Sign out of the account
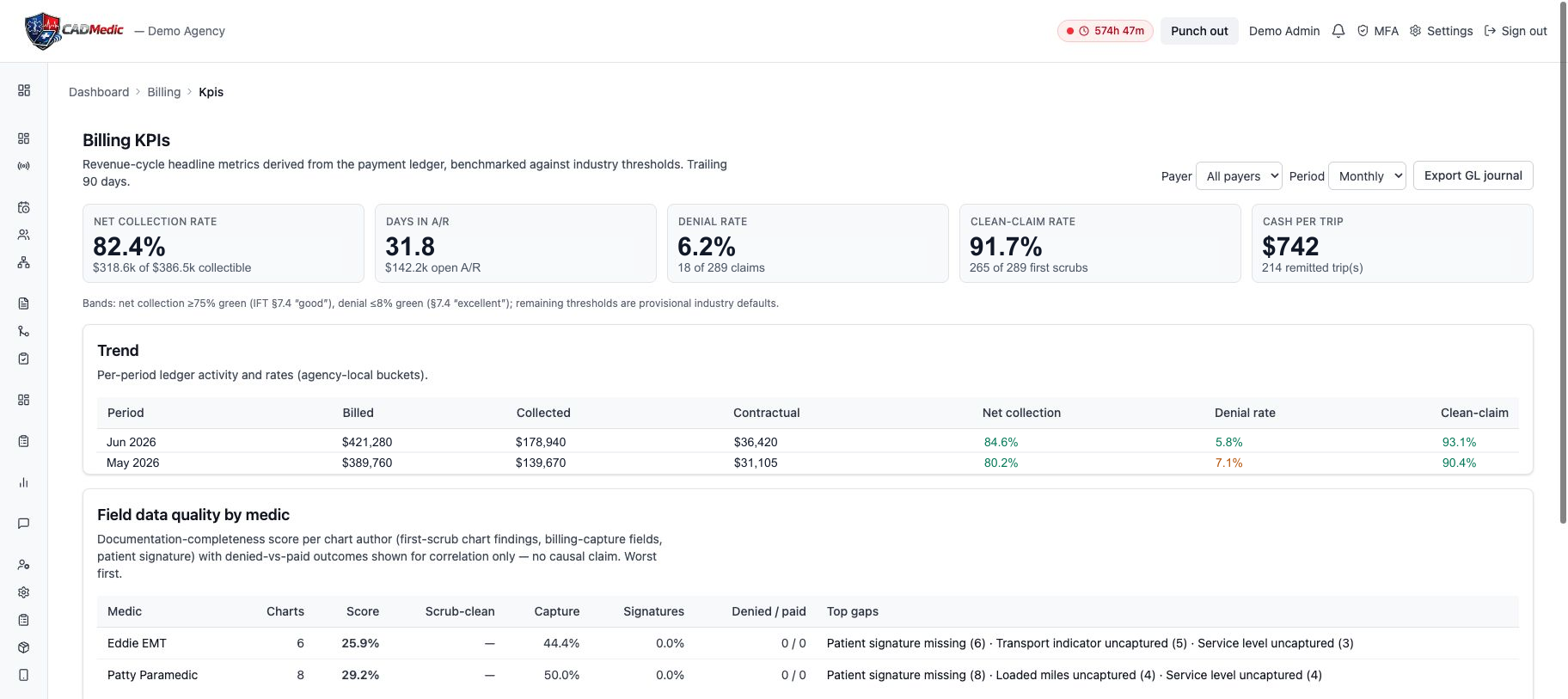Image resolution: width=1568 pixels, height=699 pixels. pos(1516,31)
